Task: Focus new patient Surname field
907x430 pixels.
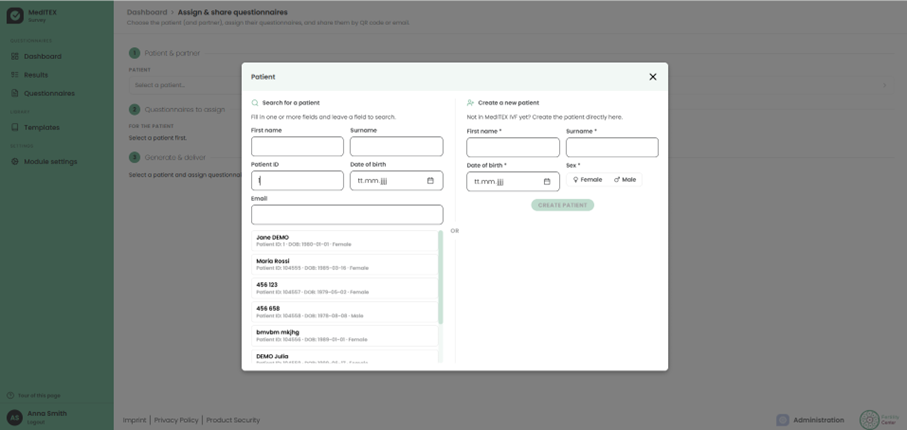Action: click(612, 147)
